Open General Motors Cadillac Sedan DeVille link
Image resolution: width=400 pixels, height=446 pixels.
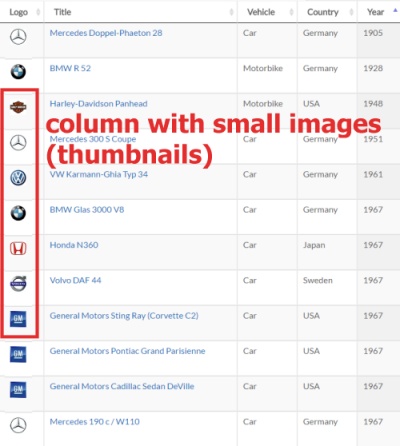(x=122, y=386)
